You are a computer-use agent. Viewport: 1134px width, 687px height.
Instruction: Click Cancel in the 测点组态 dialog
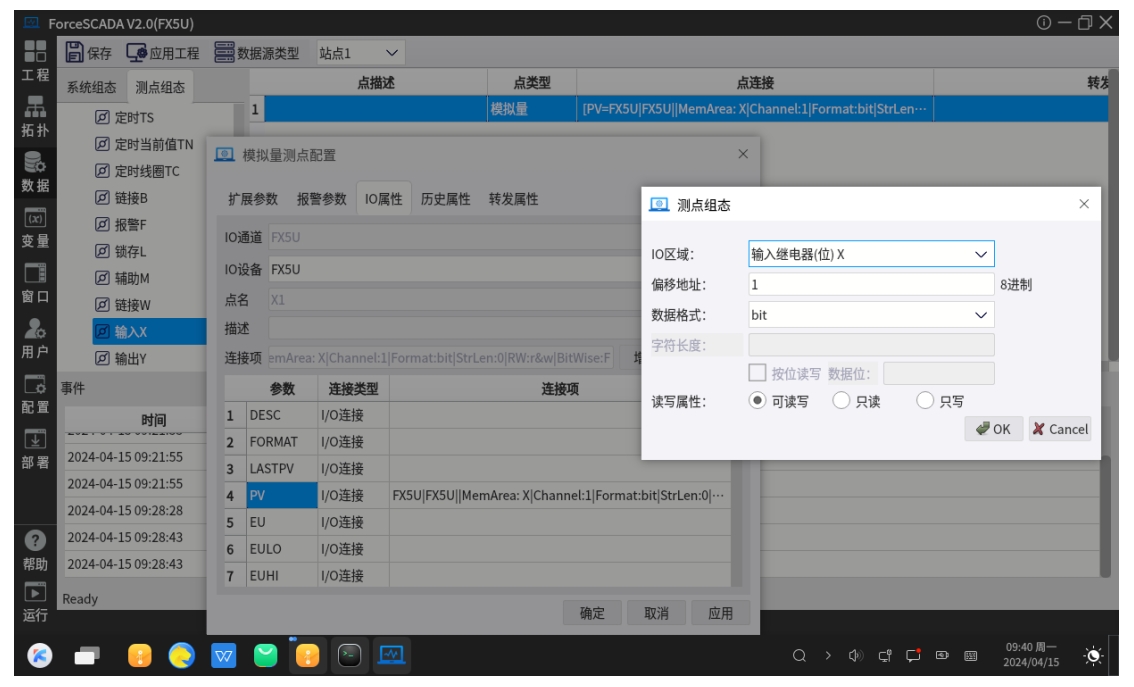[x=1060, y=429]
